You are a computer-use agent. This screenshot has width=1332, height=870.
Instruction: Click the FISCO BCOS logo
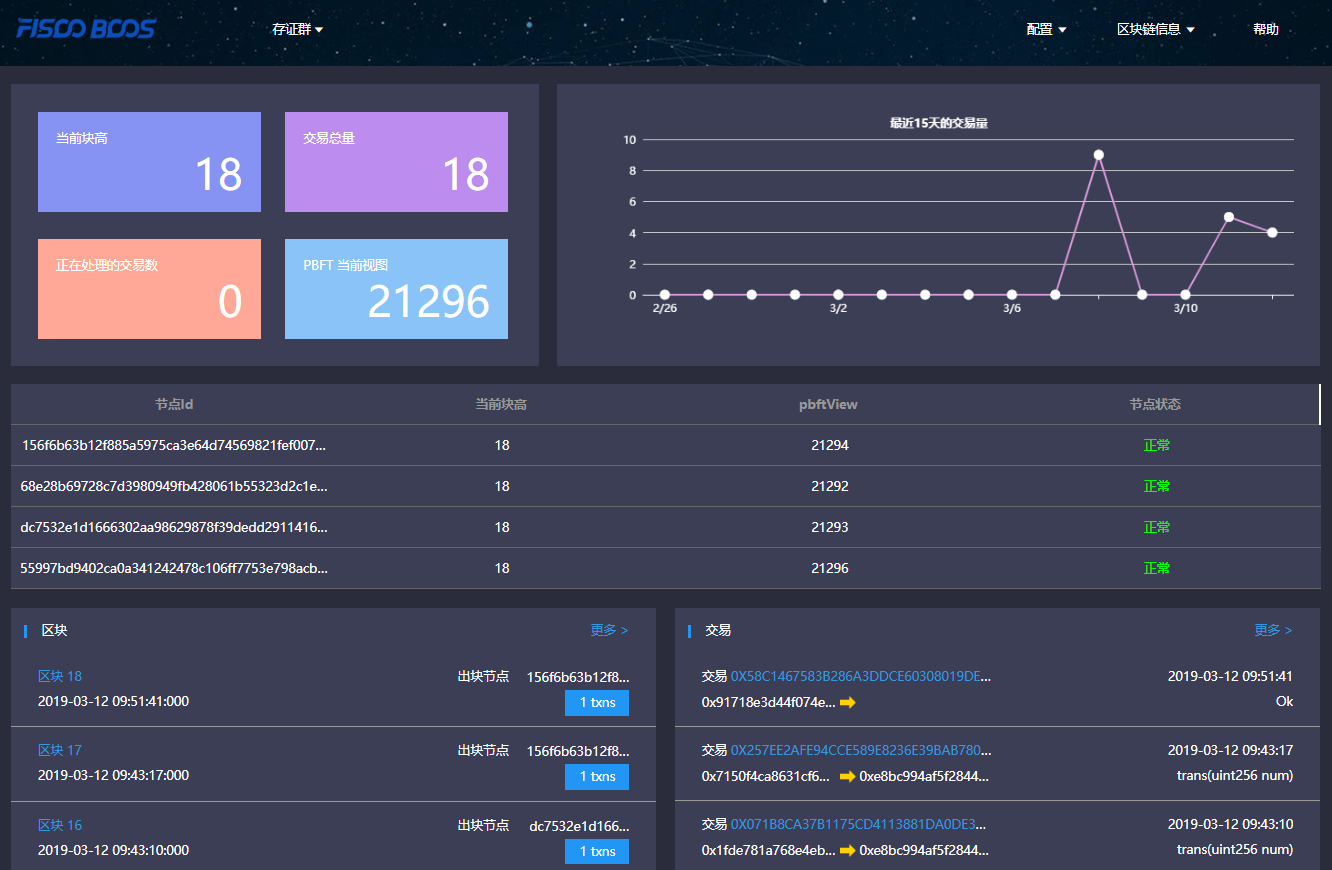pyautogui.click(x=86, y=28)
